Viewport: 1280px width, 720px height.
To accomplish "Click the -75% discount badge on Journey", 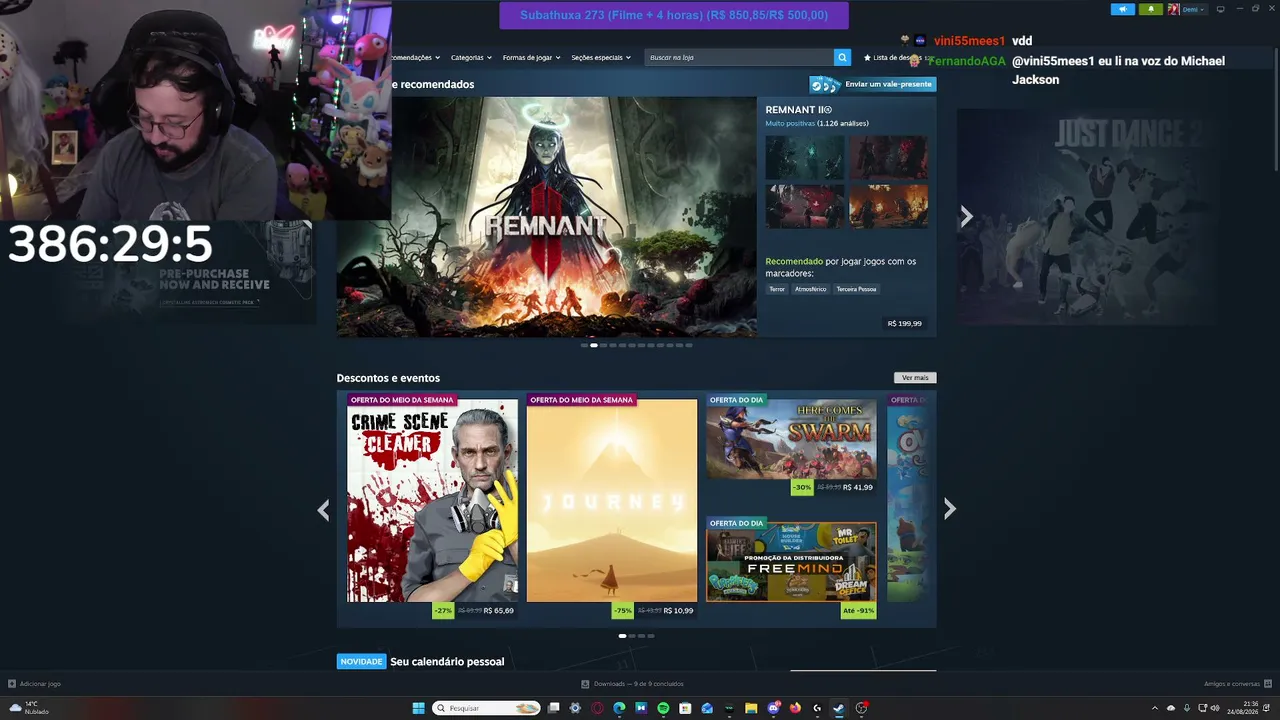I will [x=623, y=611].
